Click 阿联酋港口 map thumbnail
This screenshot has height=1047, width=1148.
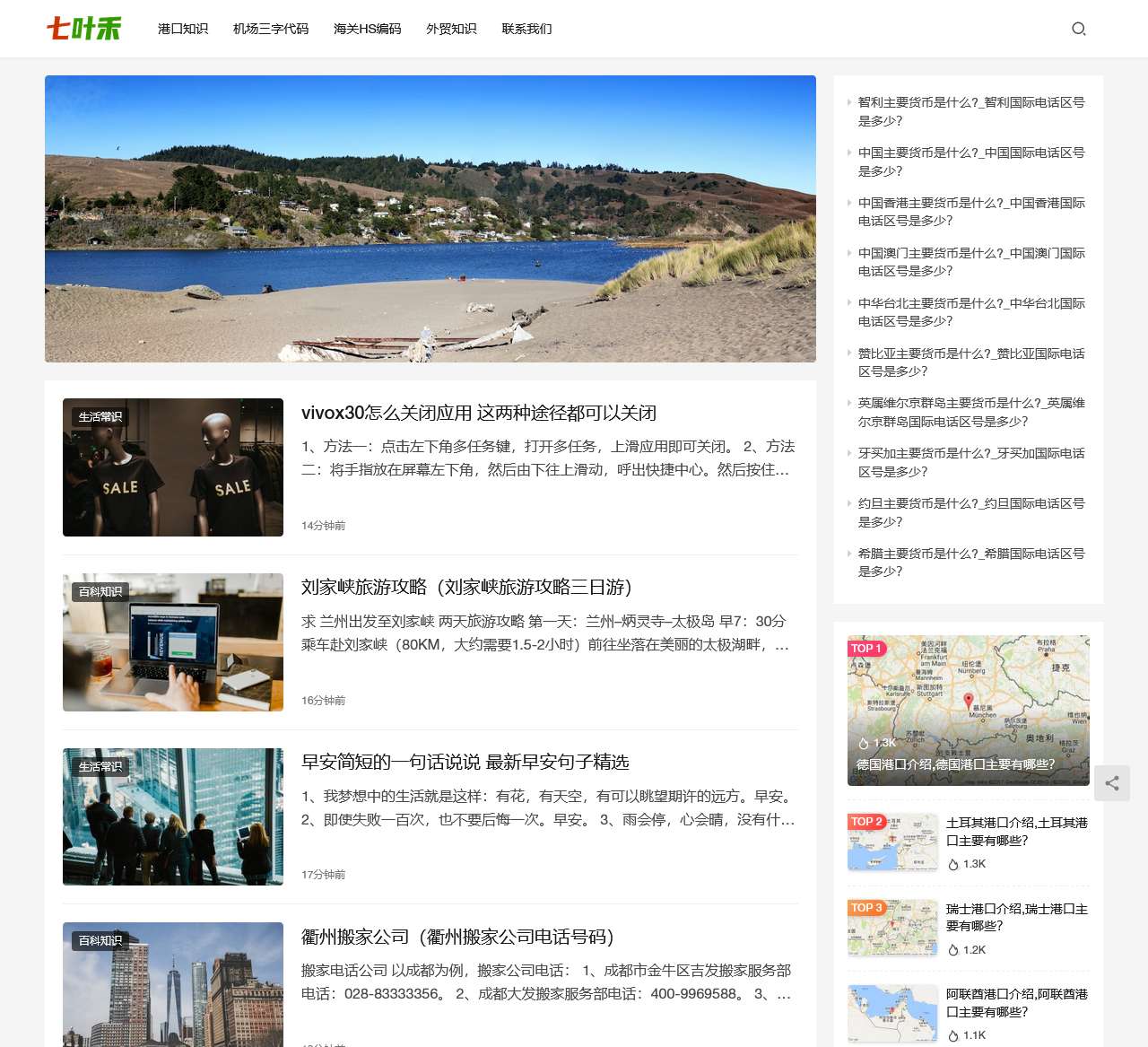[892, 1014]
